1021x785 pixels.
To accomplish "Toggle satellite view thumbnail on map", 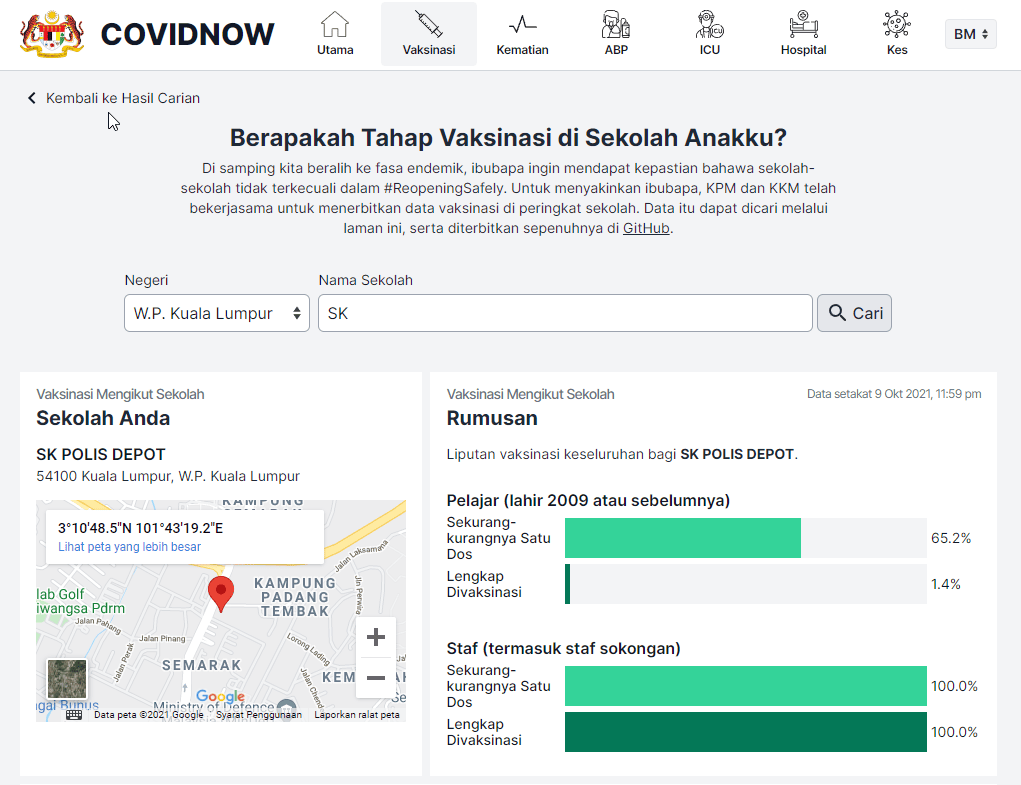I will (x=66, y=678).
